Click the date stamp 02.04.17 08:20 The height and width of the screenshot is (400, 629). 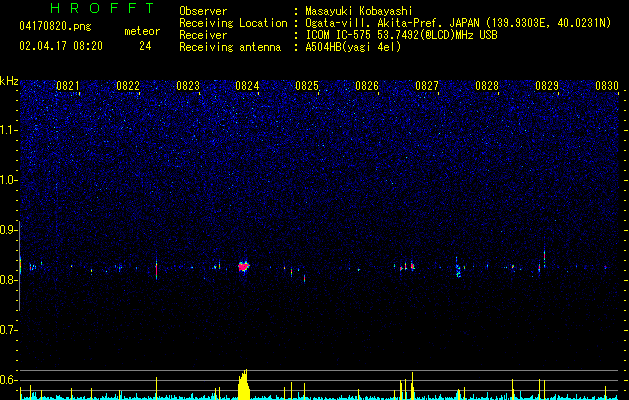[x=61, y=46]
